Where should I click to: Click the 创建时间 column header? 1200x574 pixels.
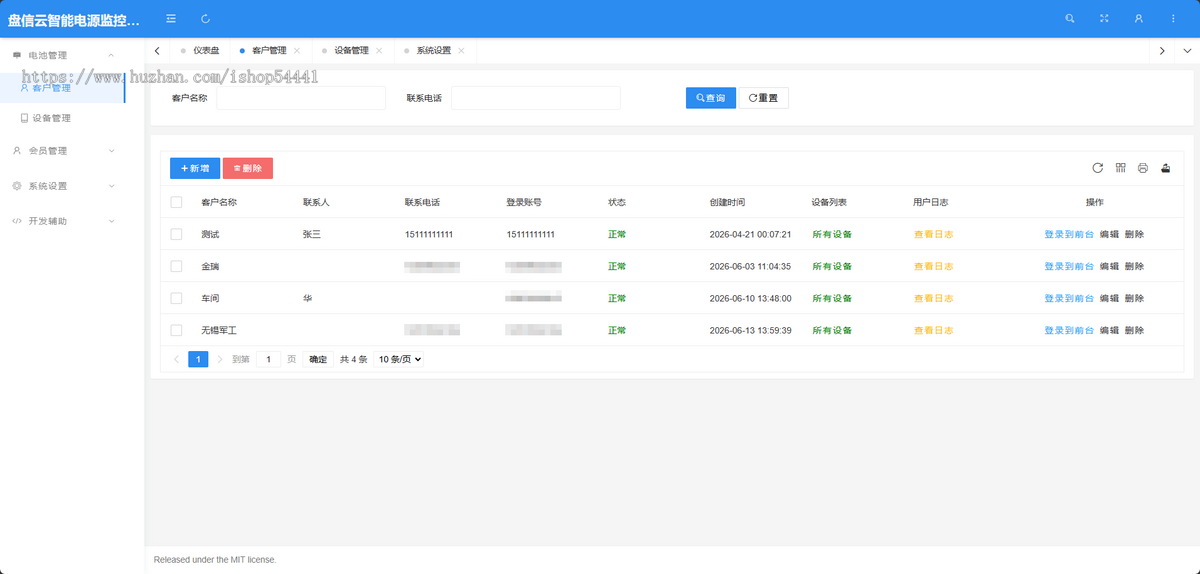[727, 202]
